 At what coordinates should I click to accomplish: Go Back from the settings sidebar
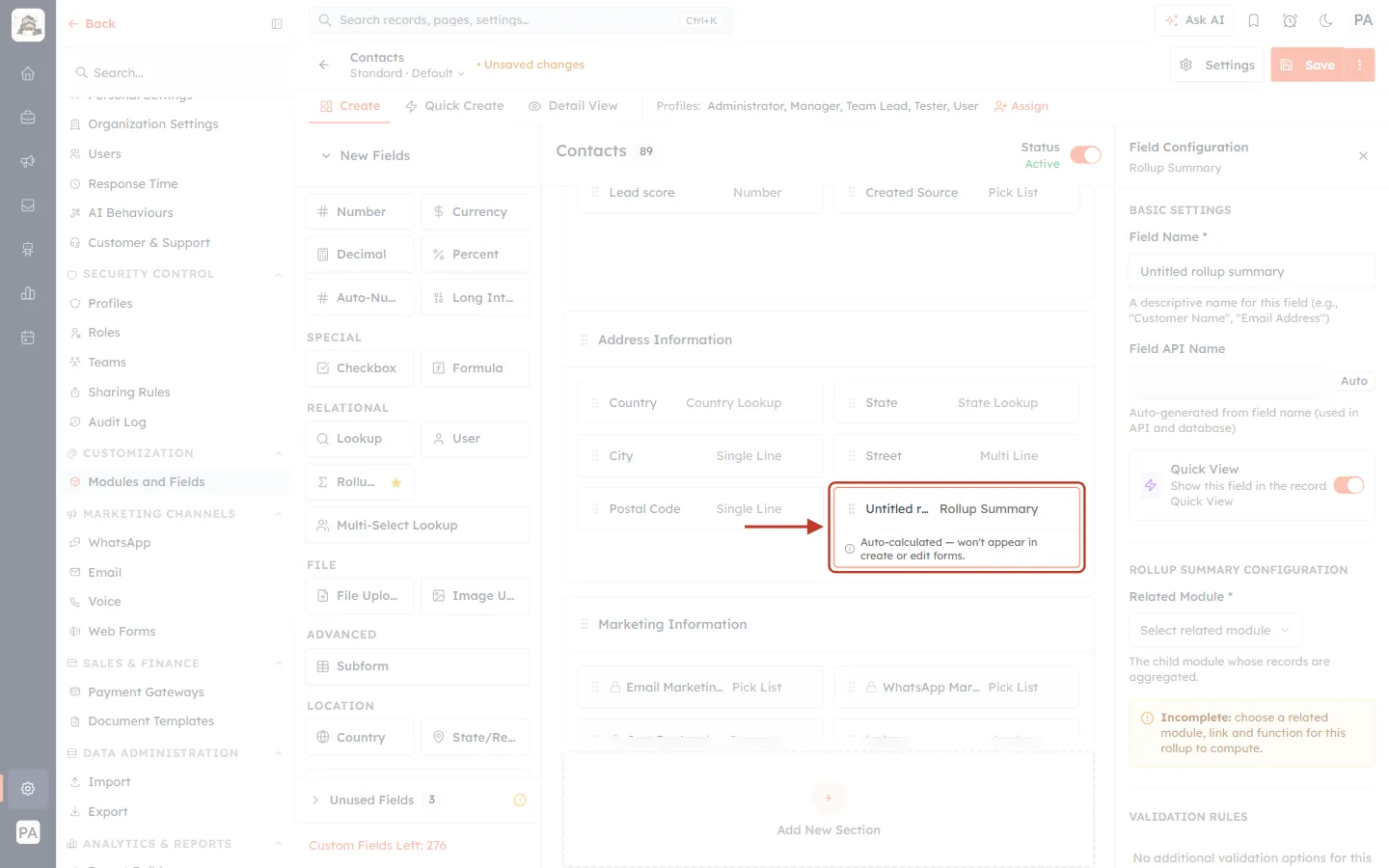tap(92, 24)
